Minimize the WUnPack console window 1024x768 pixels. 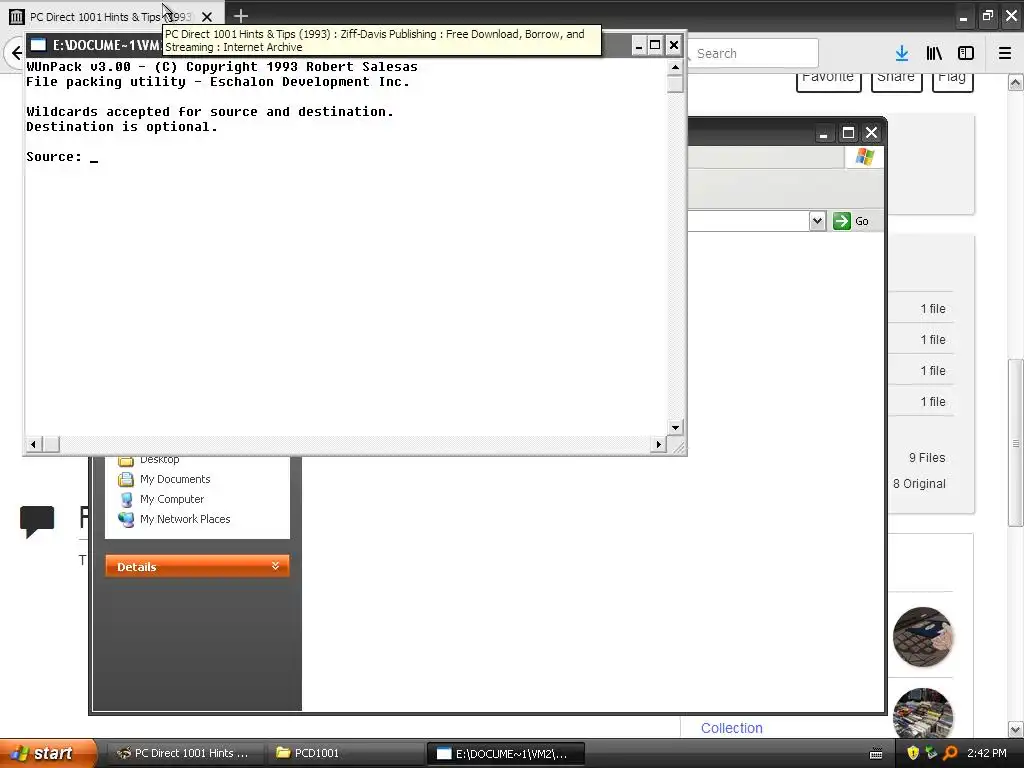click(639, 45)
